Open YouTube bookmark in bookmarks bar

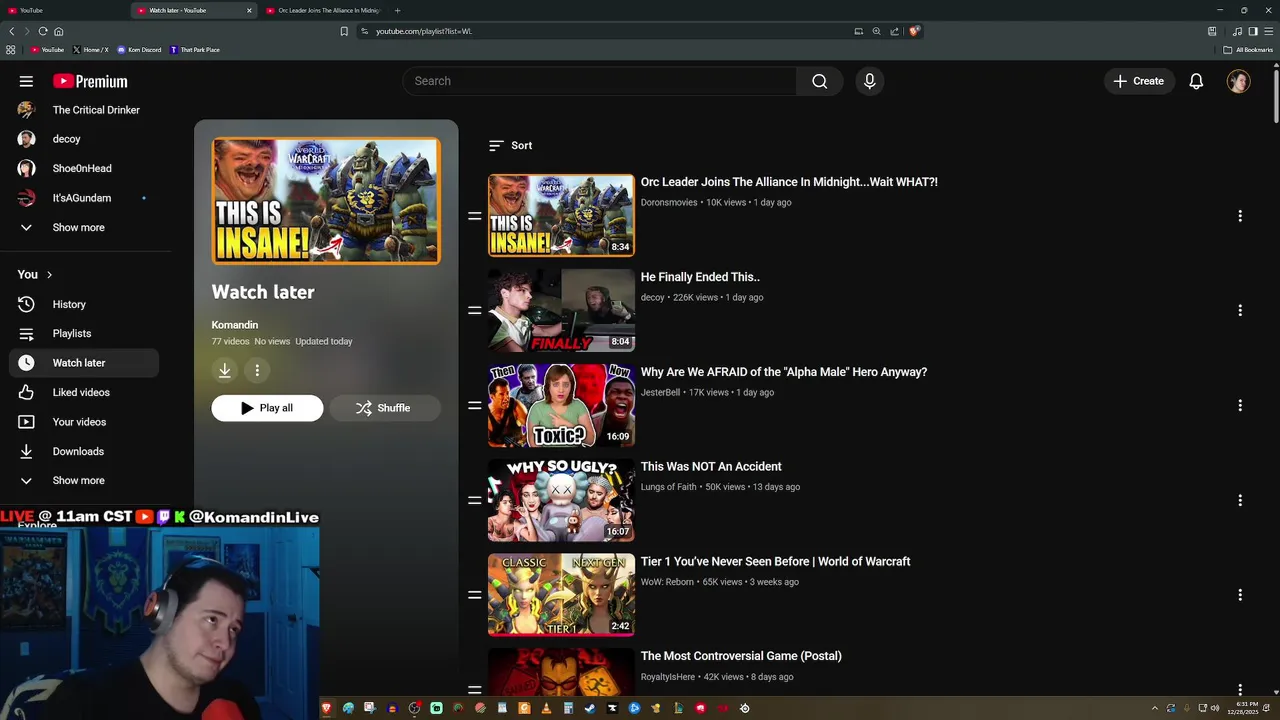click(47, 50)
